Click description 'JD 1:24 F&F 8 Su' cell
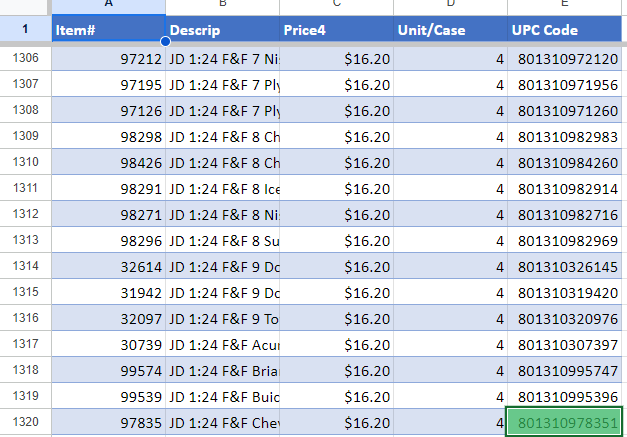 222,241
